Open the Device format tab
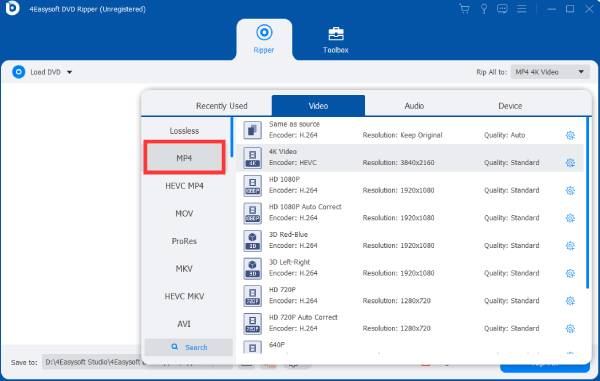Image resolution: width=600 pixels, height=381 pixels. click(x=510, y=106)
